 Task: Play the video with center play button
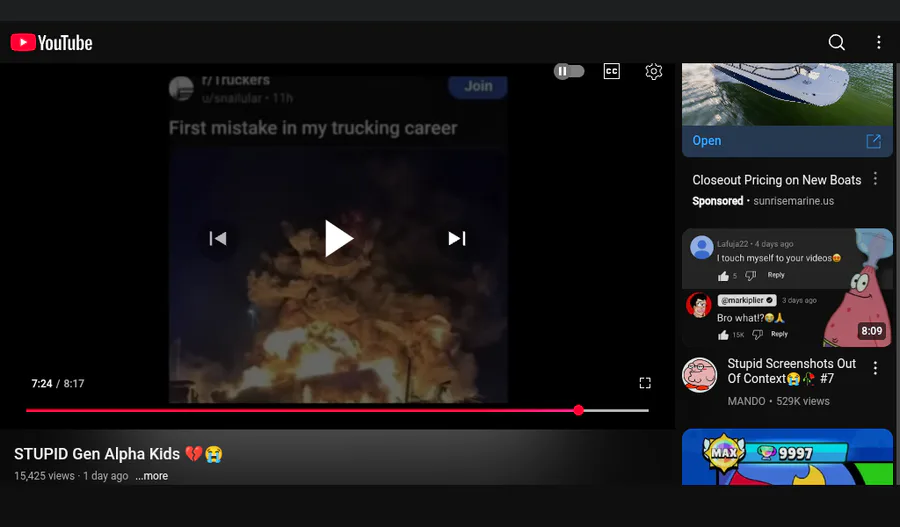[338, 238]
